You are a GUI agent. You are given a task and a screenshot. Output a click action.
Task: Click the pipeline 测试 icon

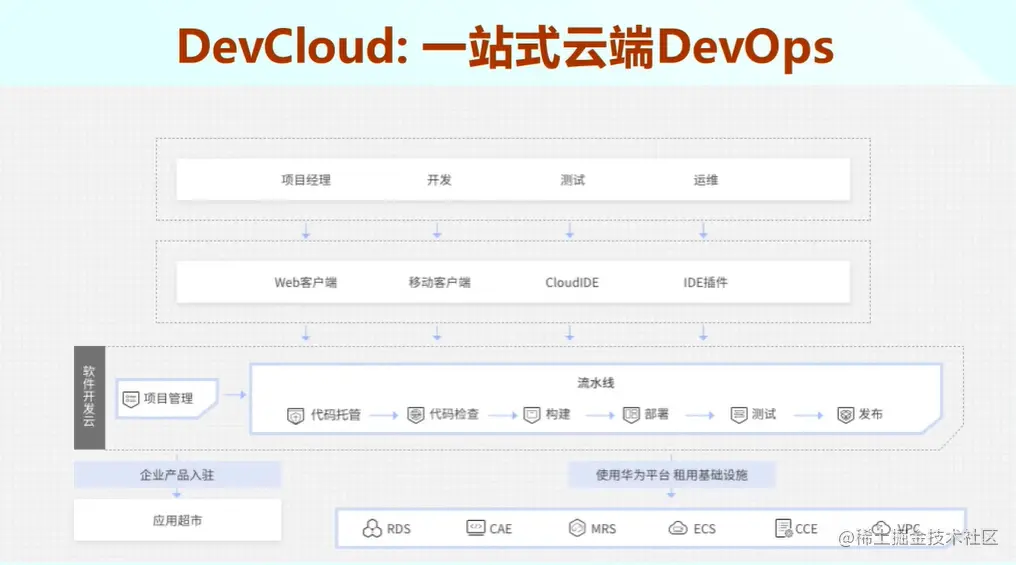(x=739, y=415)
